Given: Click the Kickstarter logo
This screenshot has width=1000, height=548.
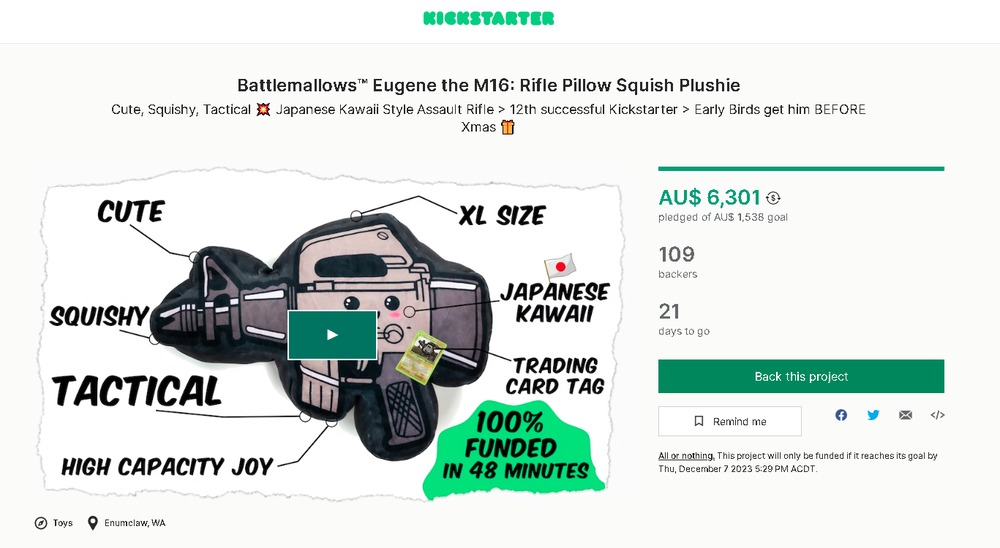Looking at the screenshot, I should [489, 19].
